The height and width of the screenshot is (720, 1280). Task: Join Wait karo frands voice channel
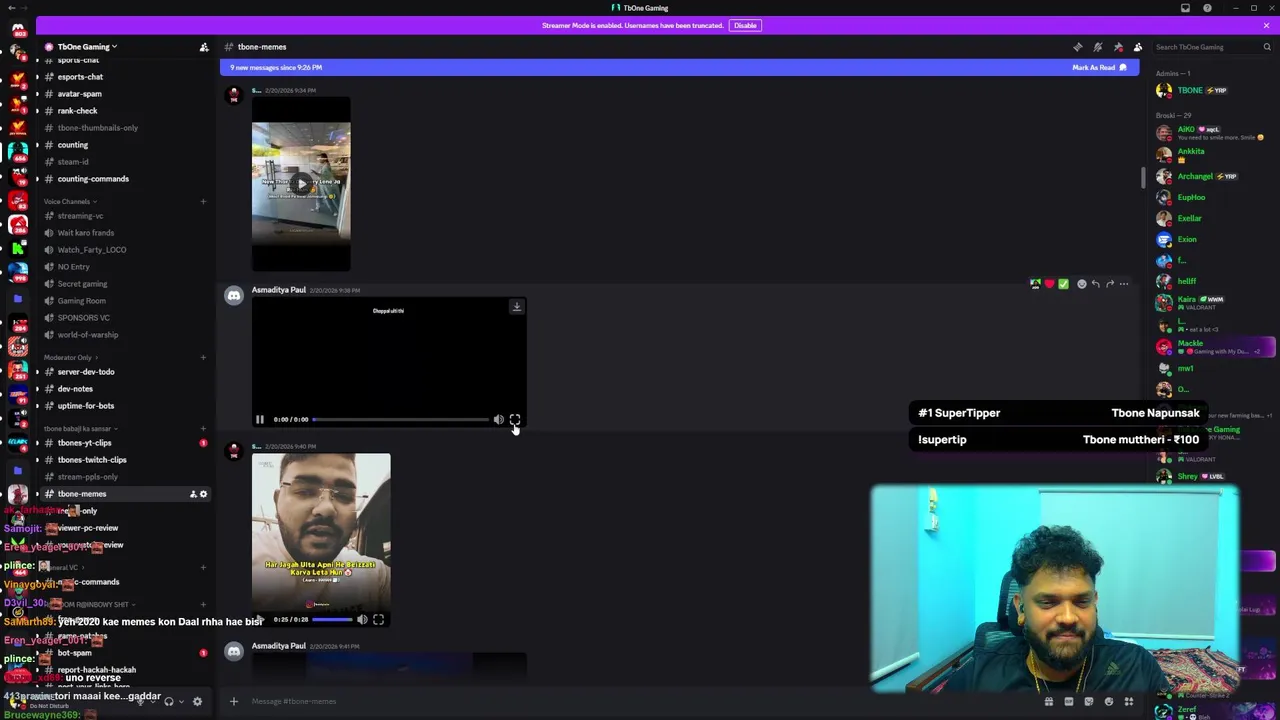[x=85, y=233]
